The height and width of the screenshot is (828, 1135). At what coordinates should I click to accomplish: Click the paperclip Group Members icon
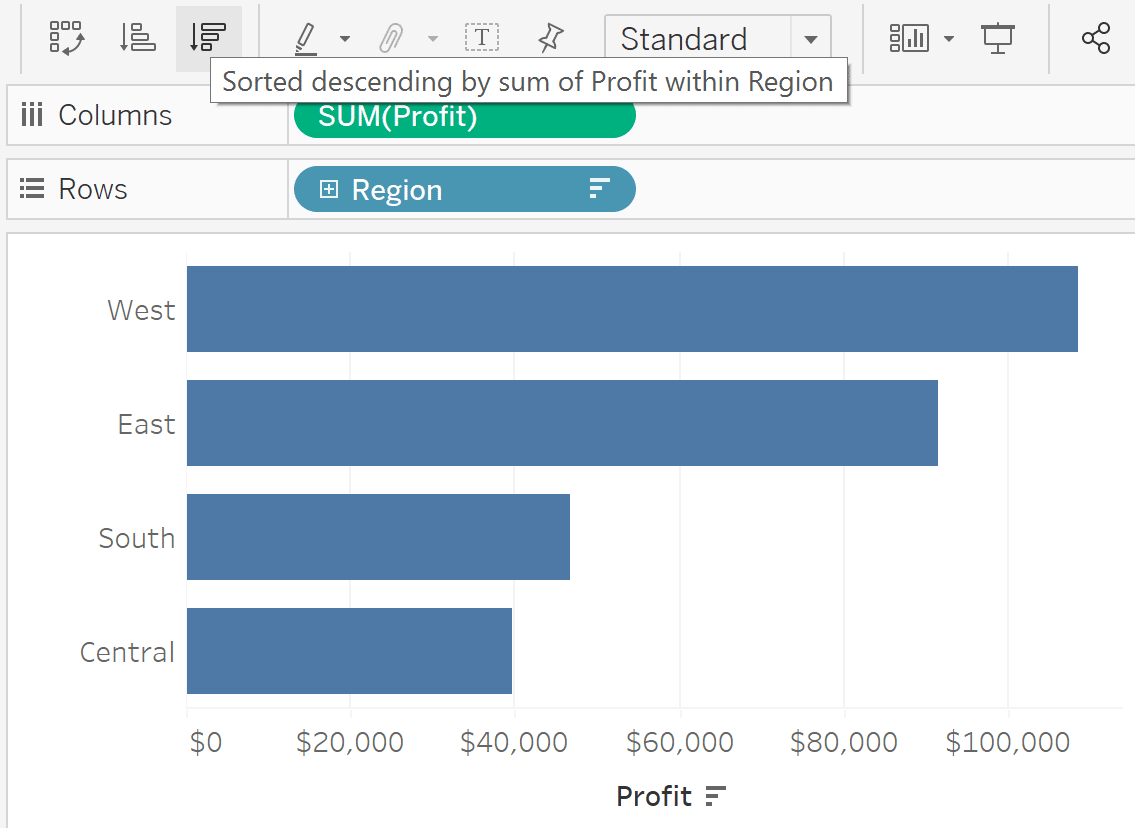point(391,38)
